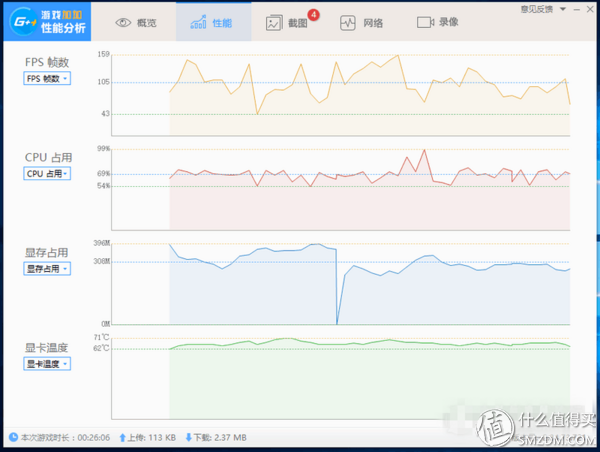Click the highest spike on CPU graph

[x=424, y=151]
